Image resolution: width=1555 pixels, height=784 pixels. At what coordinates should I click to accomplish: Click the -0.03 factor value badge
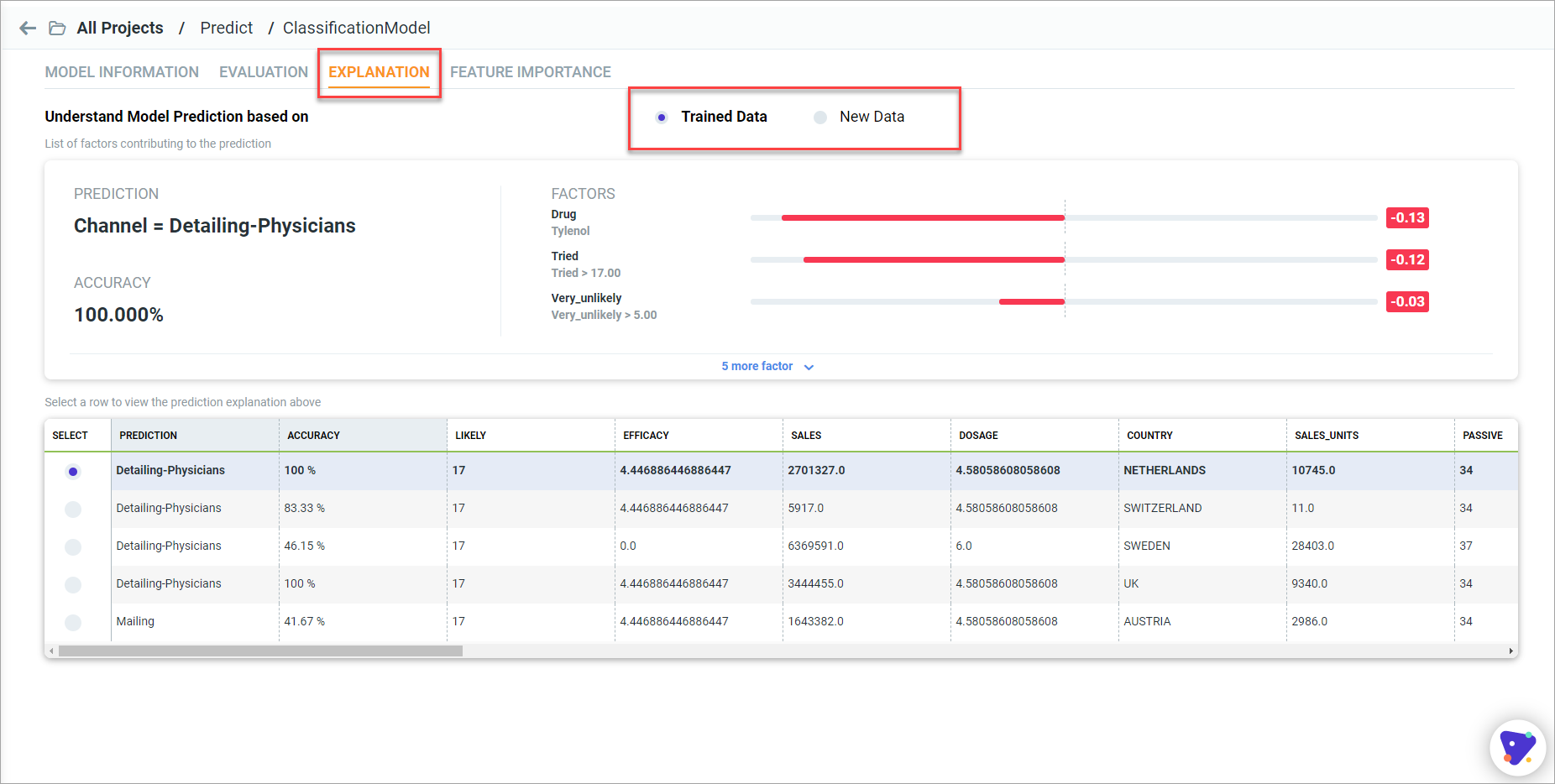1407,301
